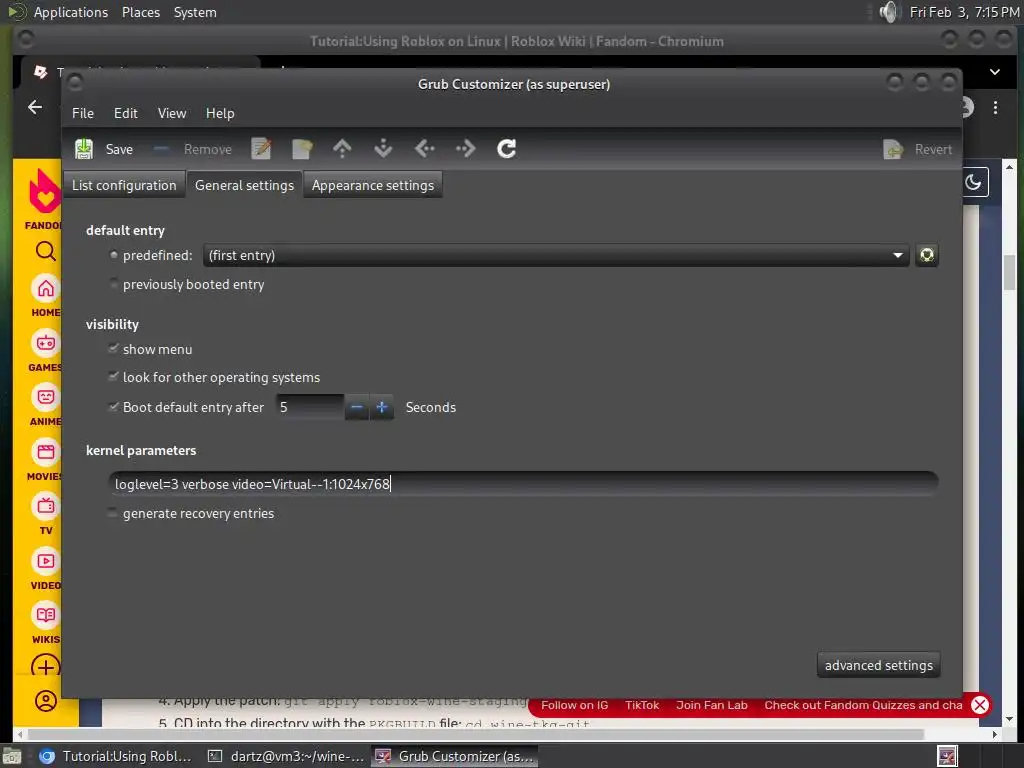Click the Chromium back arrow
Viewport: 1024px width, 768px height.
tap(35, 107)
